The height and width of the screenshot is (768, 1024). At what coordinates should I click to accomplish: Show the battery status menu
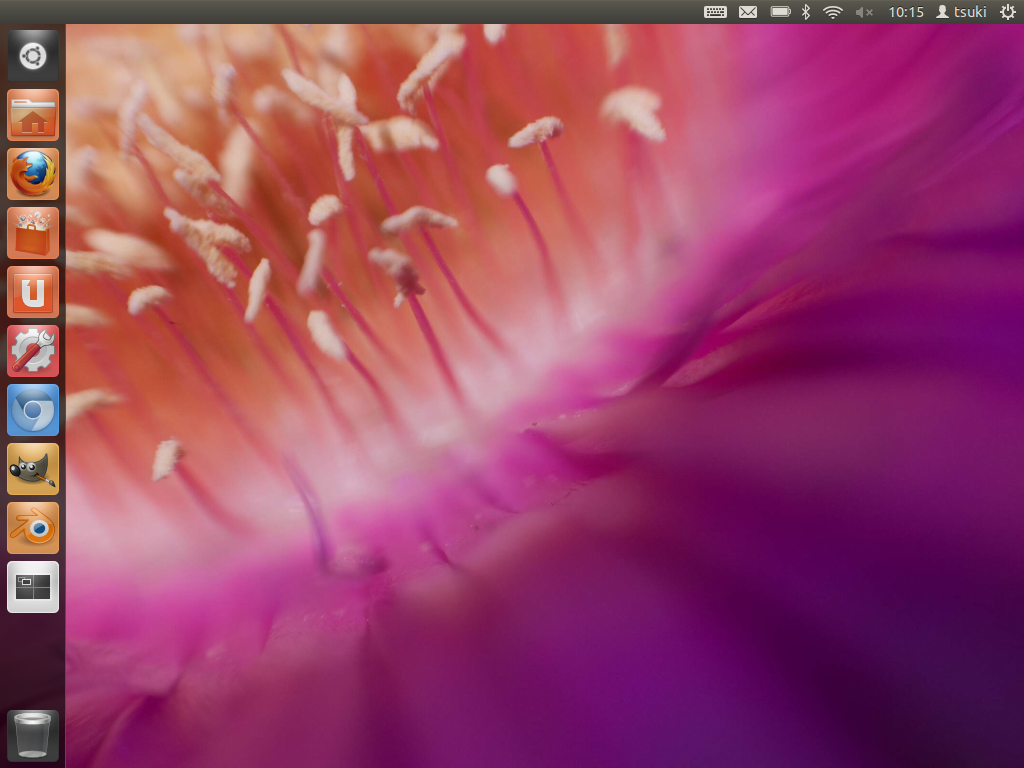pos(780,12)
